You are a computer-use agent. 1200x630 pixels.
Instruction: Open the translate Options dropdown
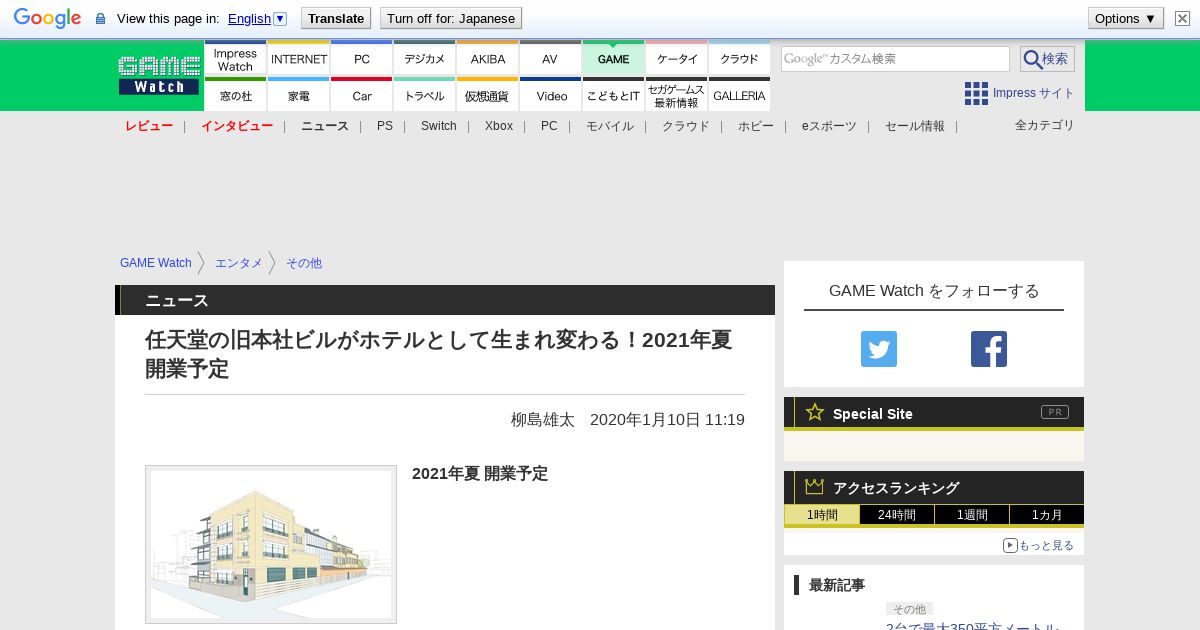1125,18
